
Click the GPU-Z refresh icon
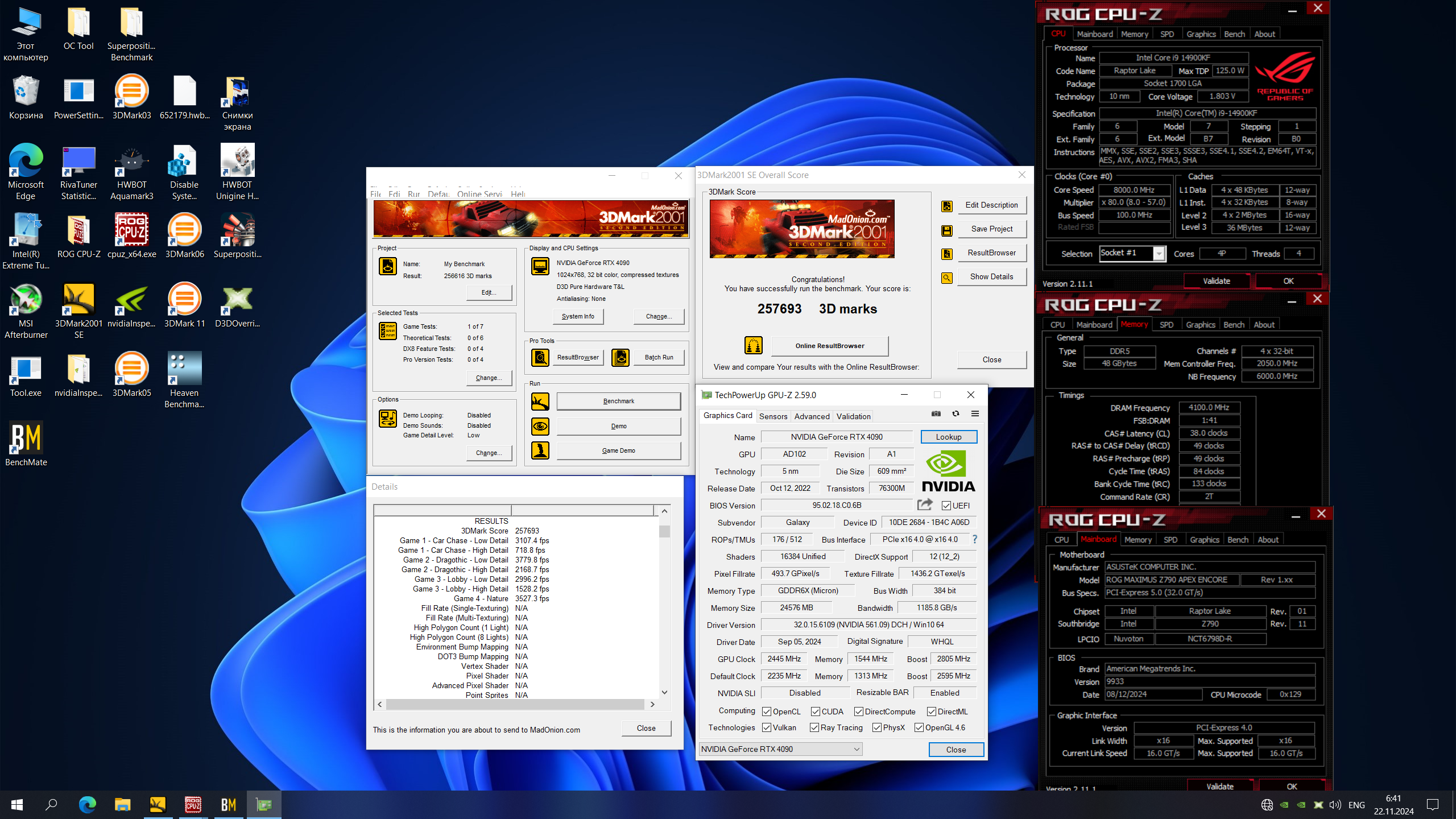(955, 414)
